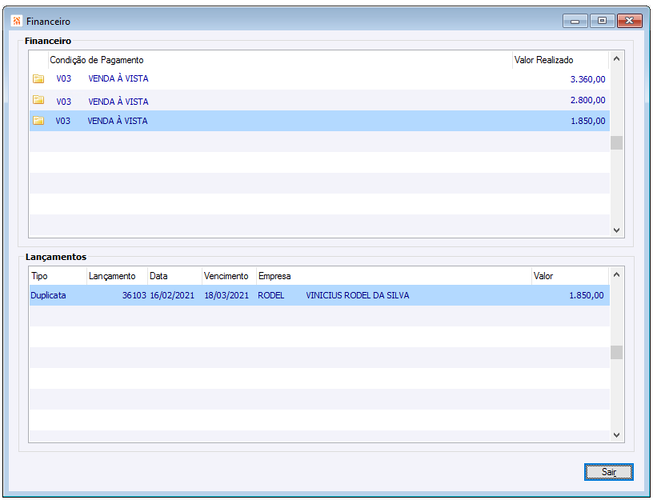Click 'V03' code in the 2.800,00 row
Image resolution: width=657 pixels, height=500 pixels.
point(64,101)
